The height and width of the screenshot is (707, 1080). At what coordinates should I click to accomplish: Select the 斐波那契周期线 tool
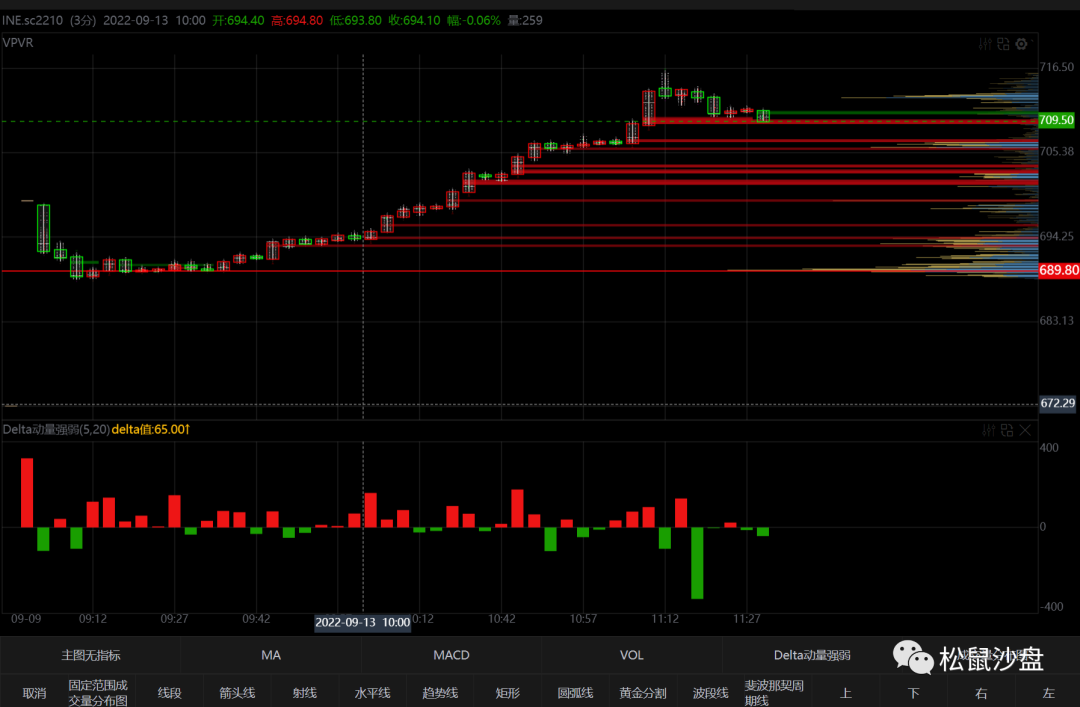pyautogui.click(x=774, y=693)
